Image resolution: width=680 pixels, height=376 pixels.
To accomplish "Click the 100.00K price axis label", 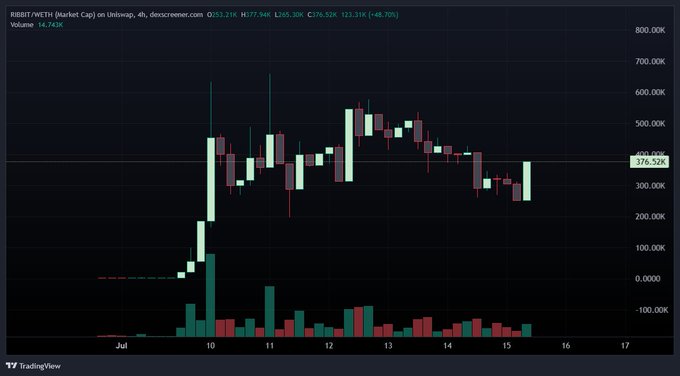I will click(x=650, y=248).
